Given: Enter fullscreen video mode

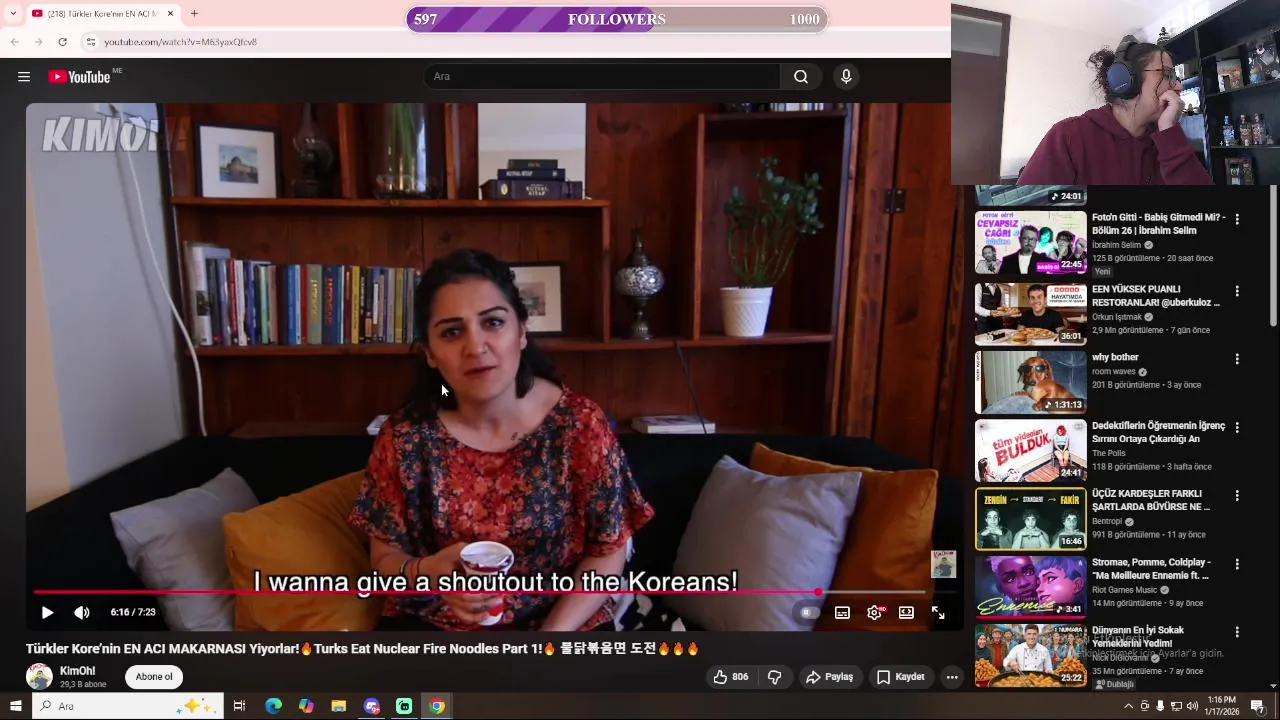Looking at the screenshot, I should tap(938, 613).
